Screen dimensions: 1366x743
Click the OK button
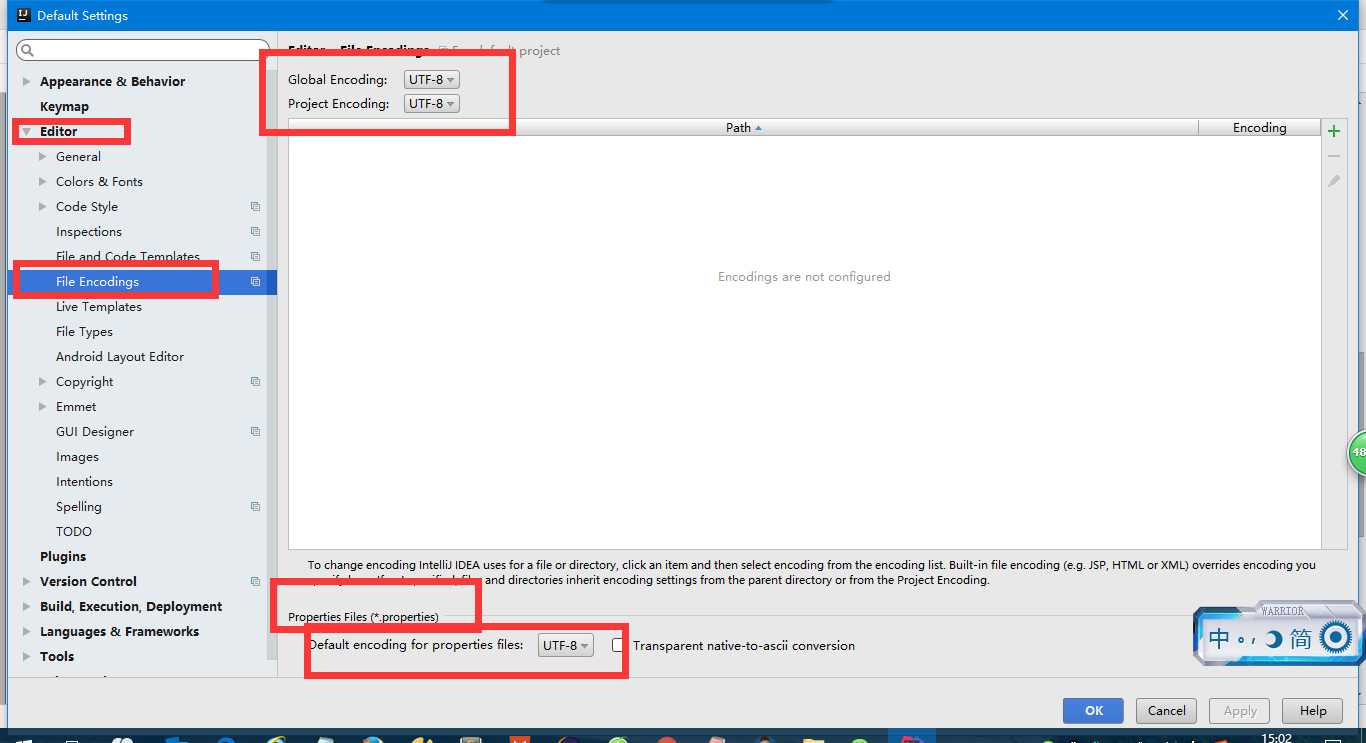click(1093, 711)
